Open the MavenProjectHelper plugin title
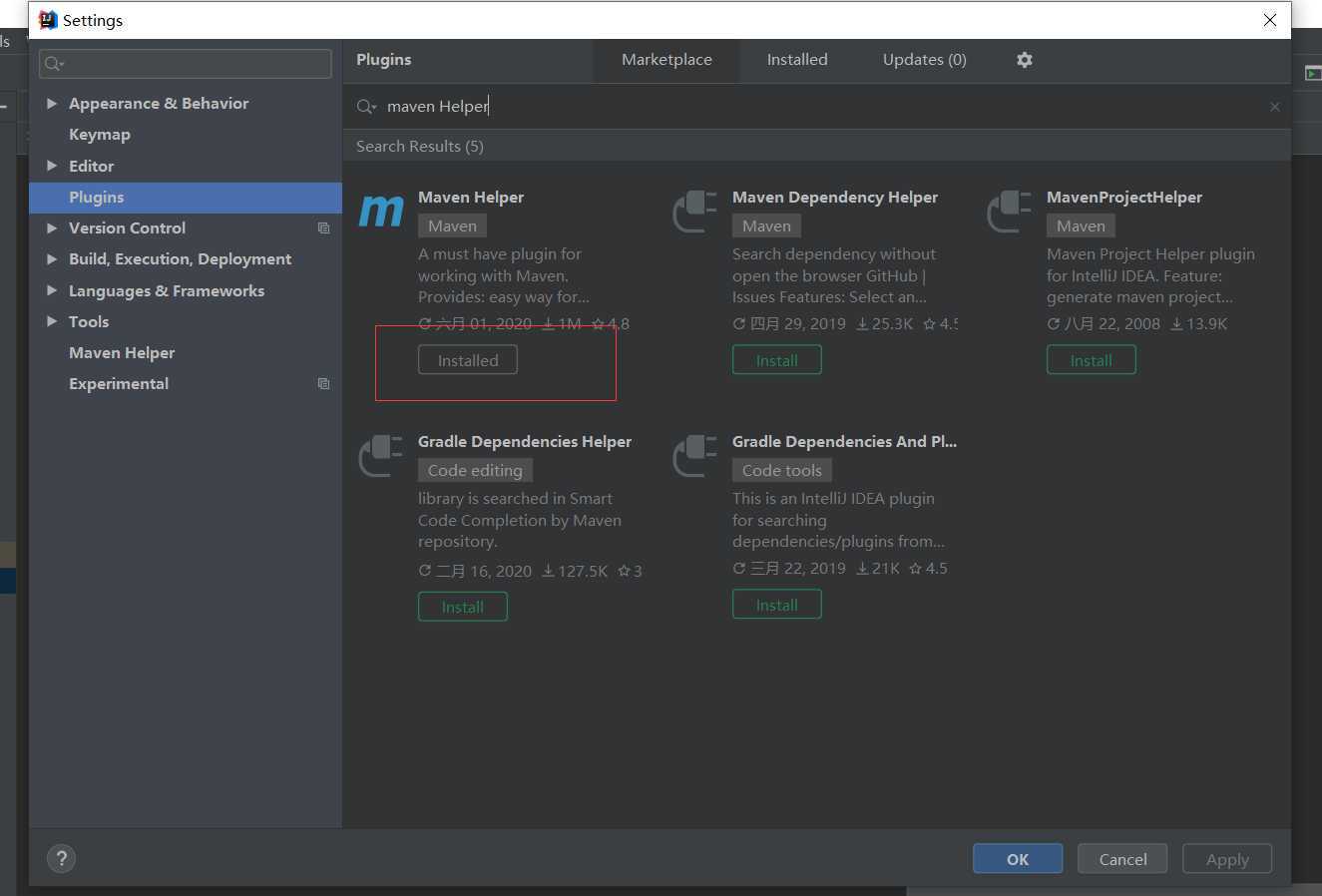 [x=1124, y=198]
